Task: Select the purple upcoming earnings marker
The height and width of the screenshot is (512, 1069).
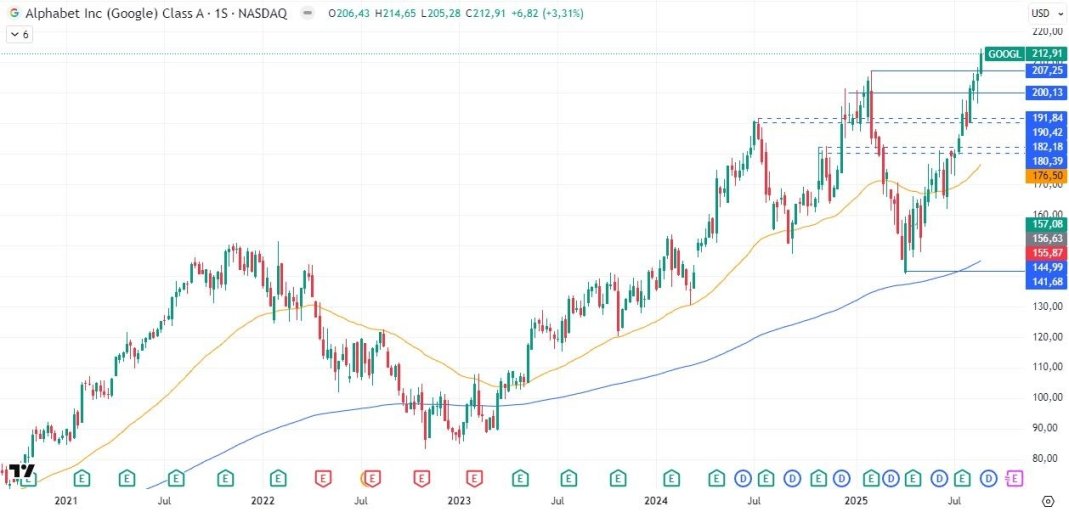Action: click(x=1014, y=479)
